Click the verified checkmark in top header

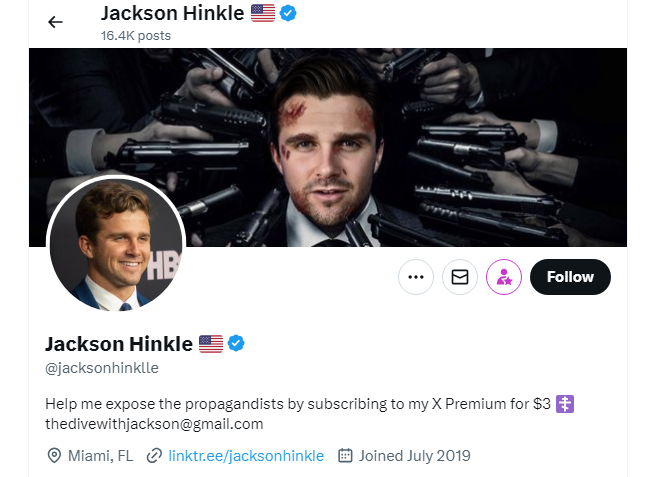[288, 13]
